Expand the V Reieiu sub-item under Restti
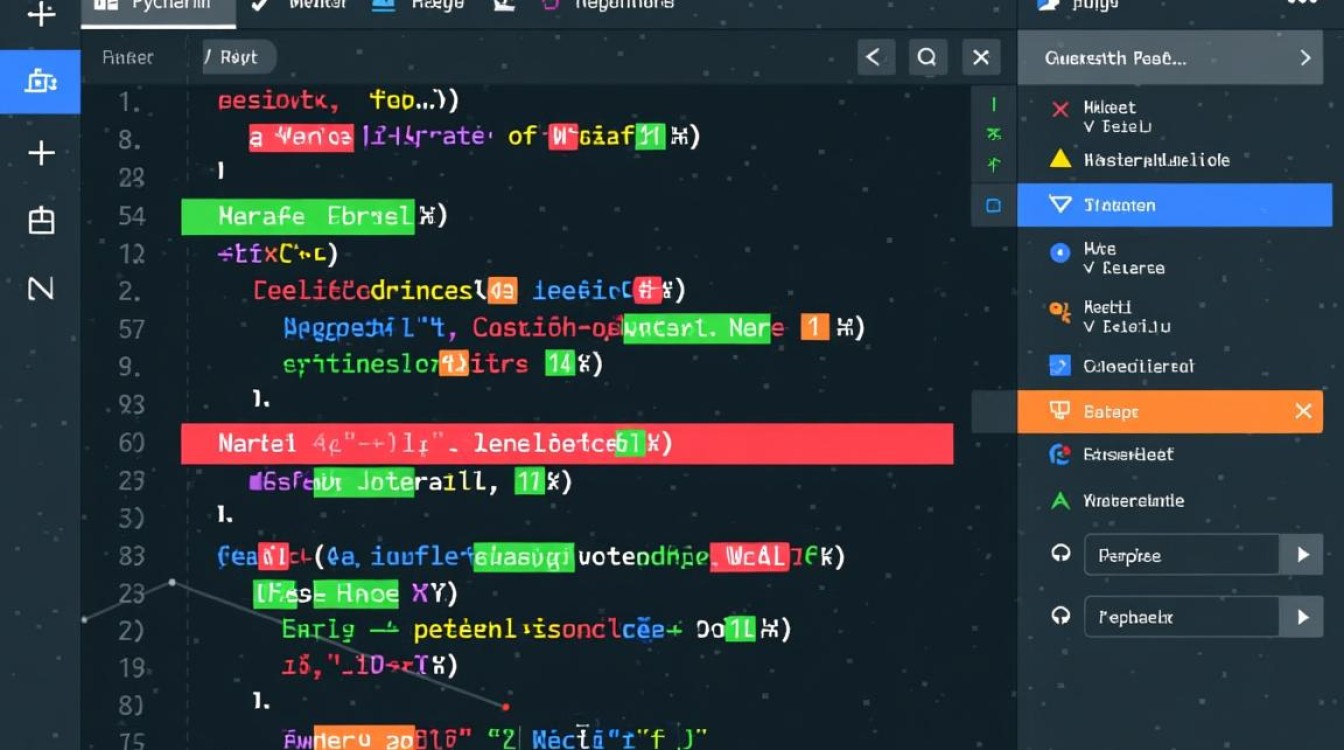This screenshot has width=1344, height=750. click(1127, 326)
